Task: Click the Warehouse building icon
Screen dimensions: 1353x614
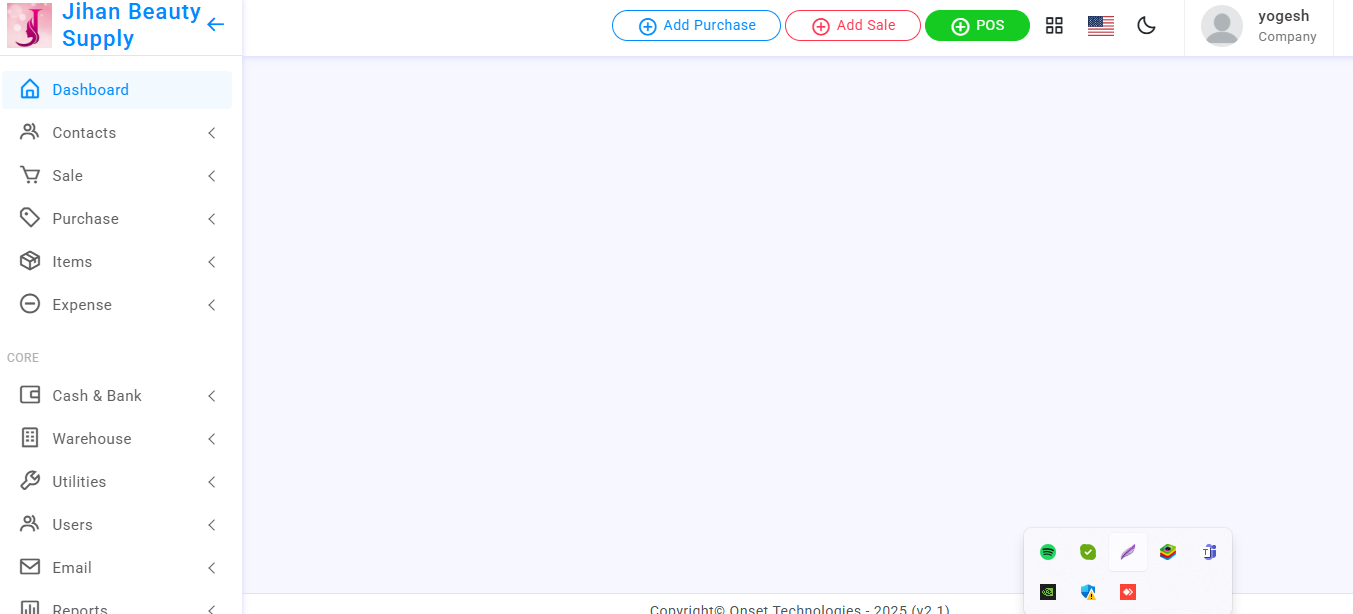Action: click(30, 438)
